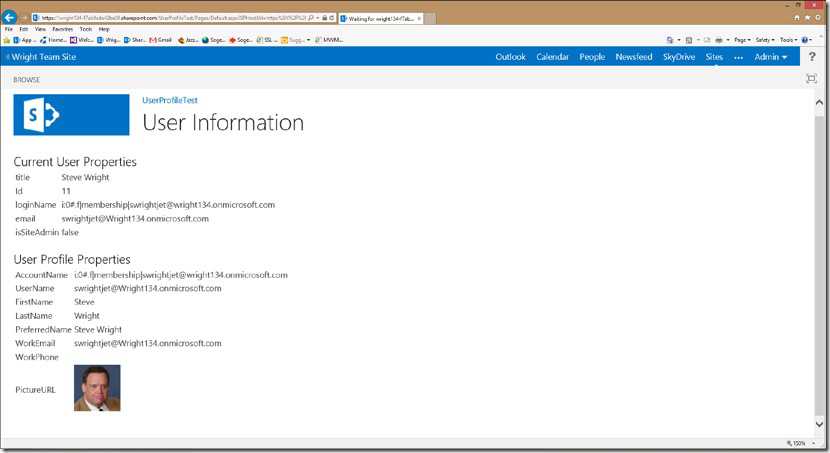830x453 pixels.
Task: Open a new tab with blank tab button
Action: click(430, 19)
